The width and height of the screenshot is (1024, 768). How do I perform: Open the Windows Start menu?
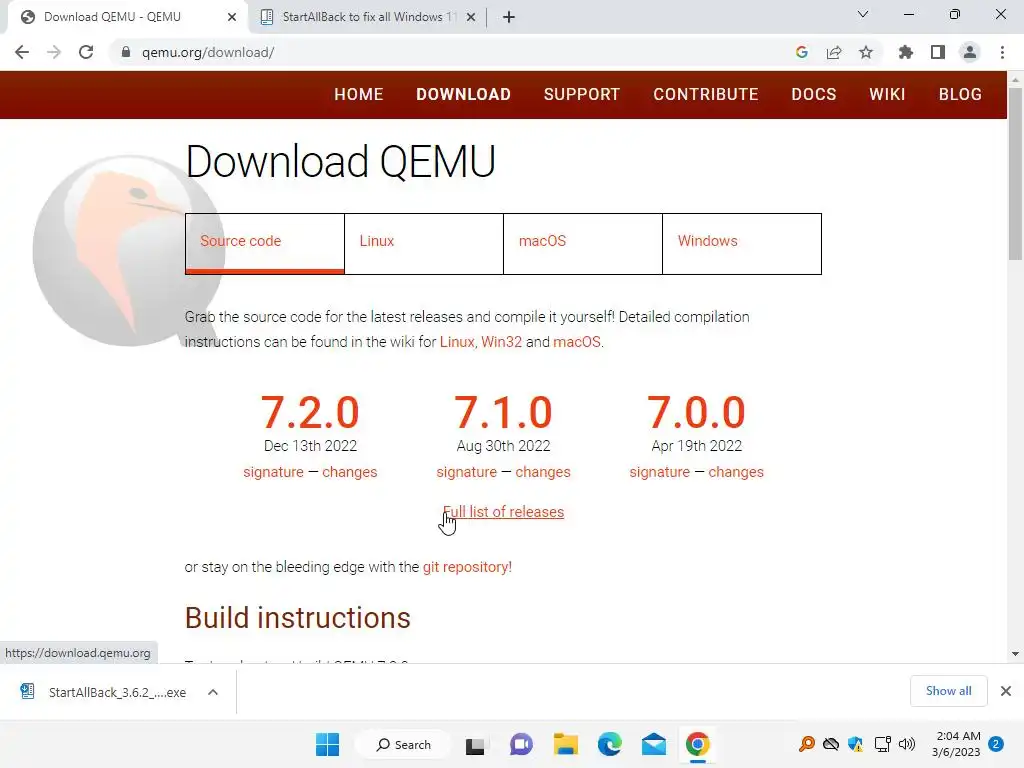[x=327, y=744]
